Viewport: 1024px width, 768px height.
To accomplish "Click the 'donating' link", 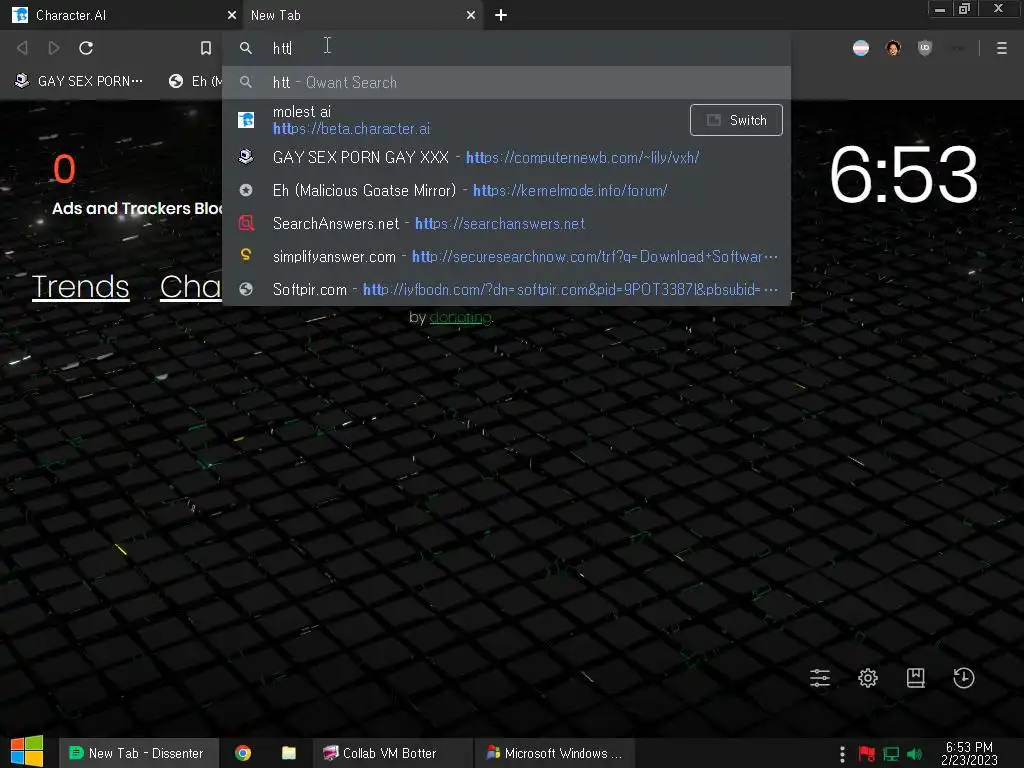I will [x=460, y=317].
